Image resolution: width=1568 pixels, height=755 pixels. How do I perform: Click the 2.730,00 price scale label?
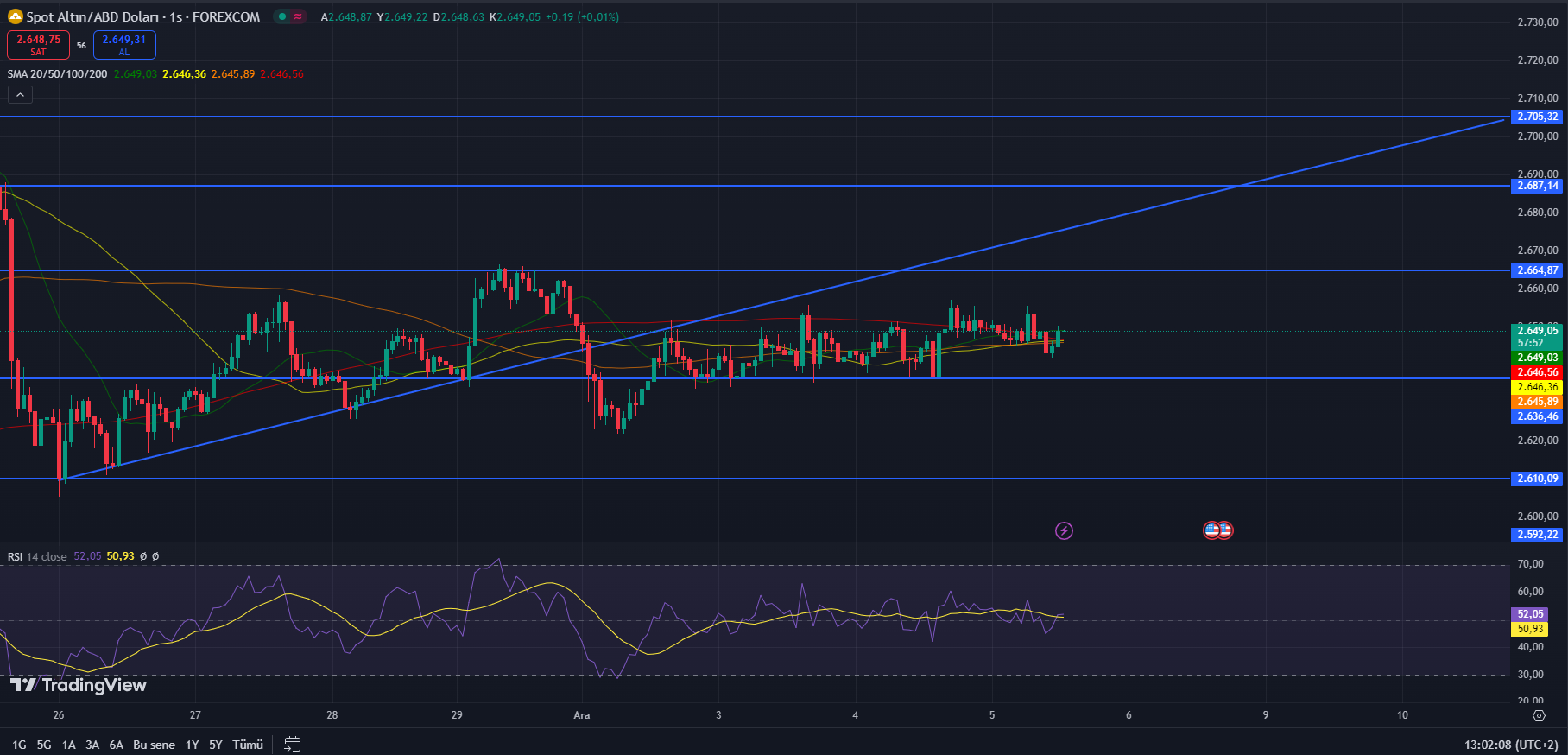pyautogui.click(x=1538, y=22)
